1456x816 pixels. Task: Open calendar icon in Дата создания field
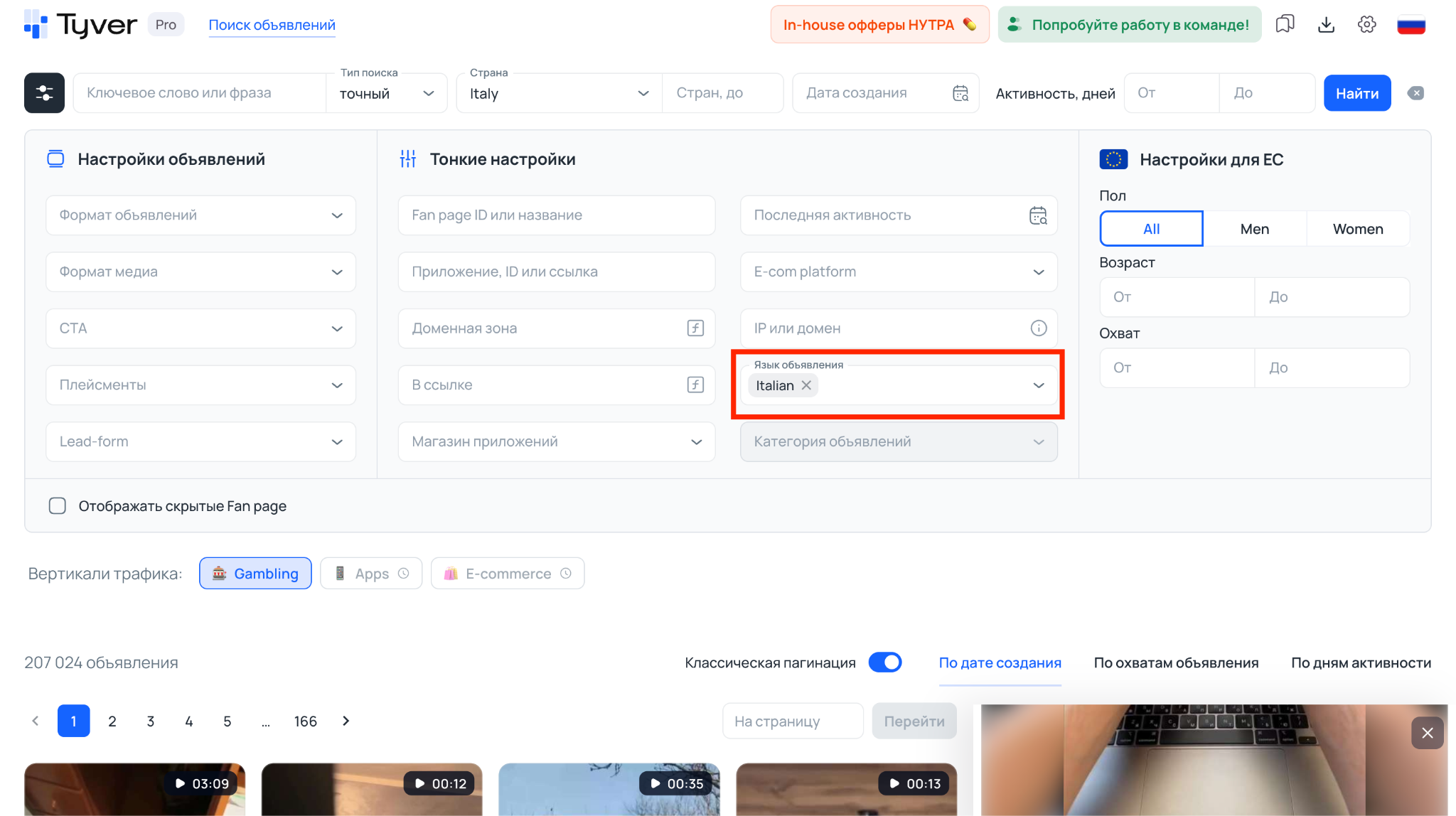(x=960, y=93)
